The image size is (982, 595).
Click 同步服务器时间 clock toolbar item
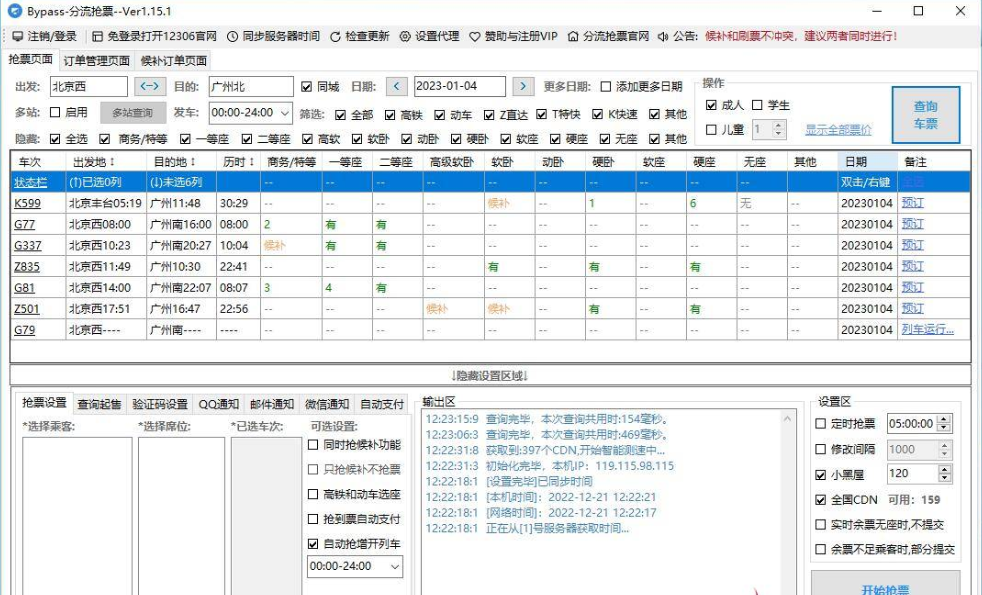[x=273, y=36]
